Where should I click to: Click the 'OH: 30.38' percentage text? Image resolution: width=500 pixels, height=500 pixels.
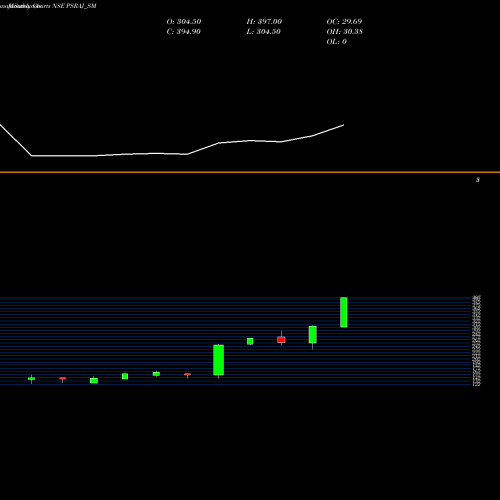[344, 32]
